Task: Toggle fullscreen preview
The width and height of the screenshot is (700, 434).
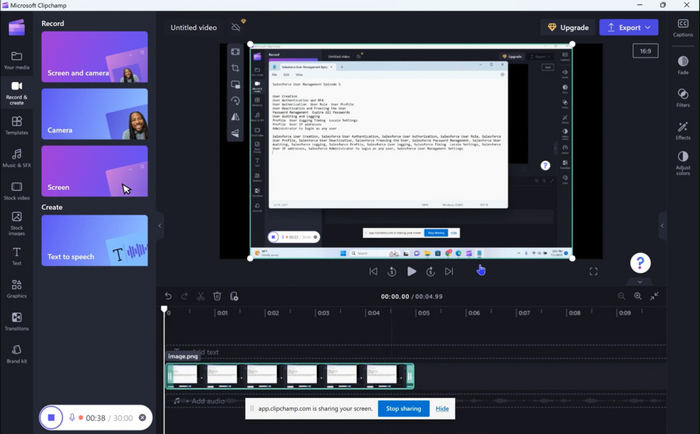Action: pyautogui.click(x=593, y=271)
